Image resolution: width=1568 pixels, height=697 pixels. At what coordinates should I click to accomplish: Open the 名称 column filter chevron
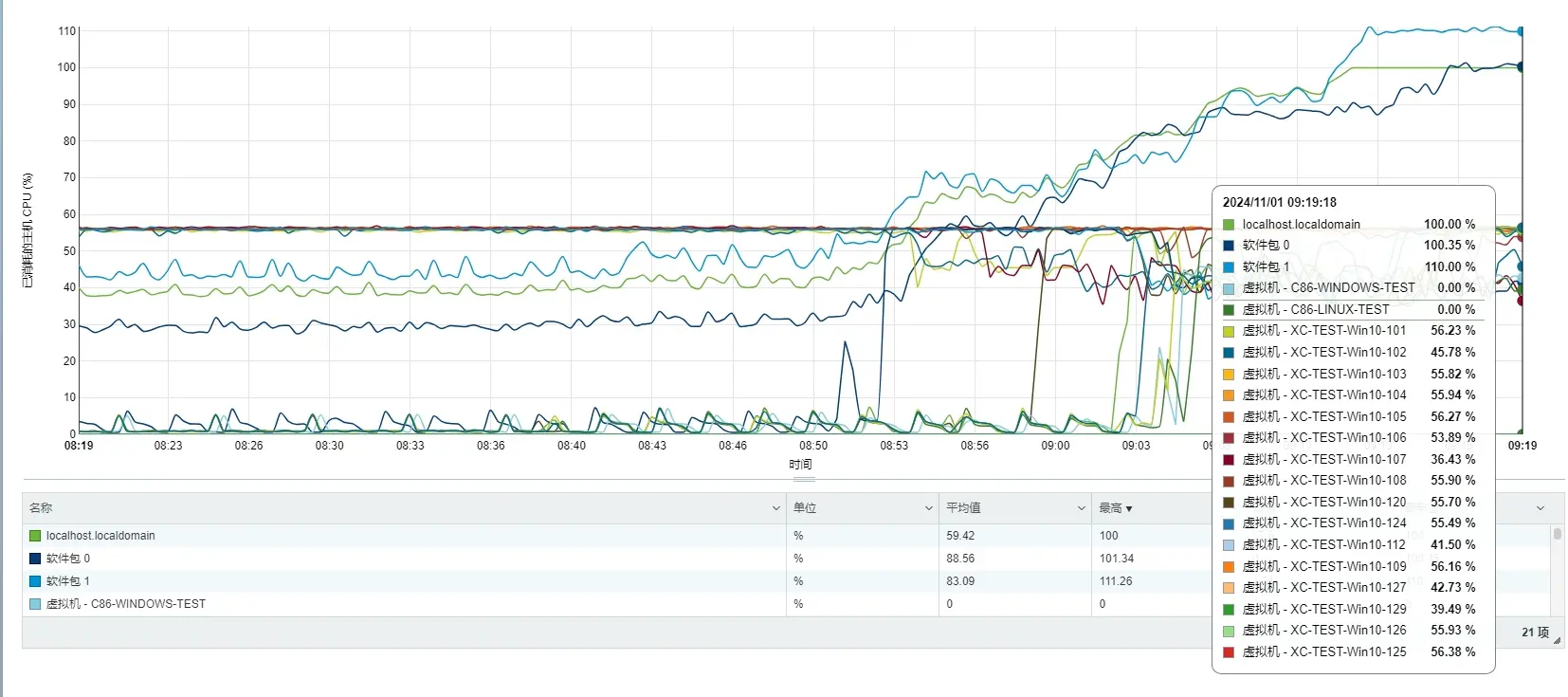(x=775, y=508)
